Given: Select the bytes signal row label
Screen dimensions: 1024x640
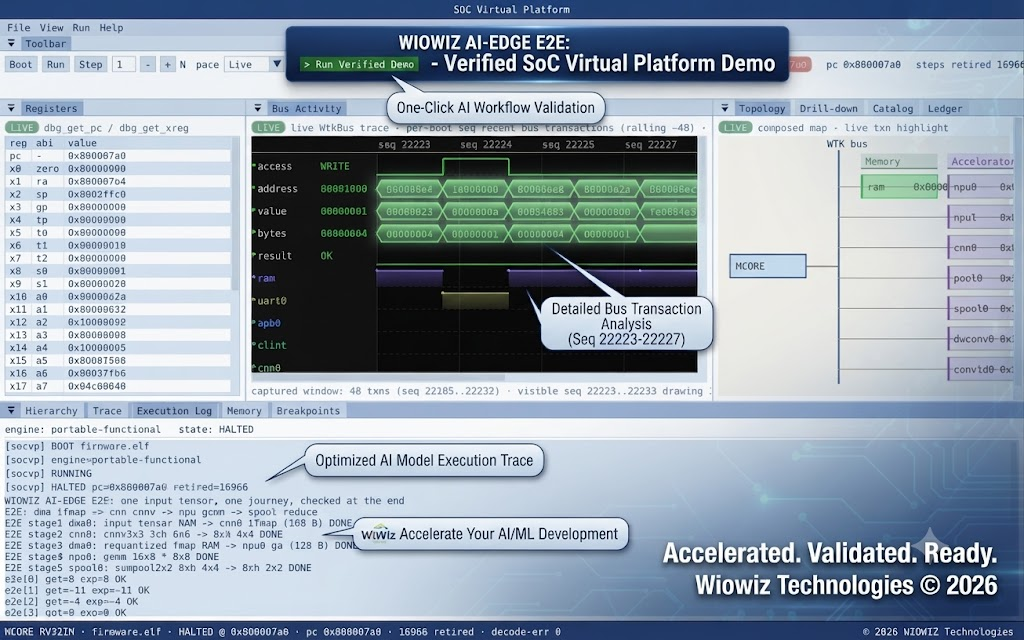Looking at the screenshot, I should (272, 233).
